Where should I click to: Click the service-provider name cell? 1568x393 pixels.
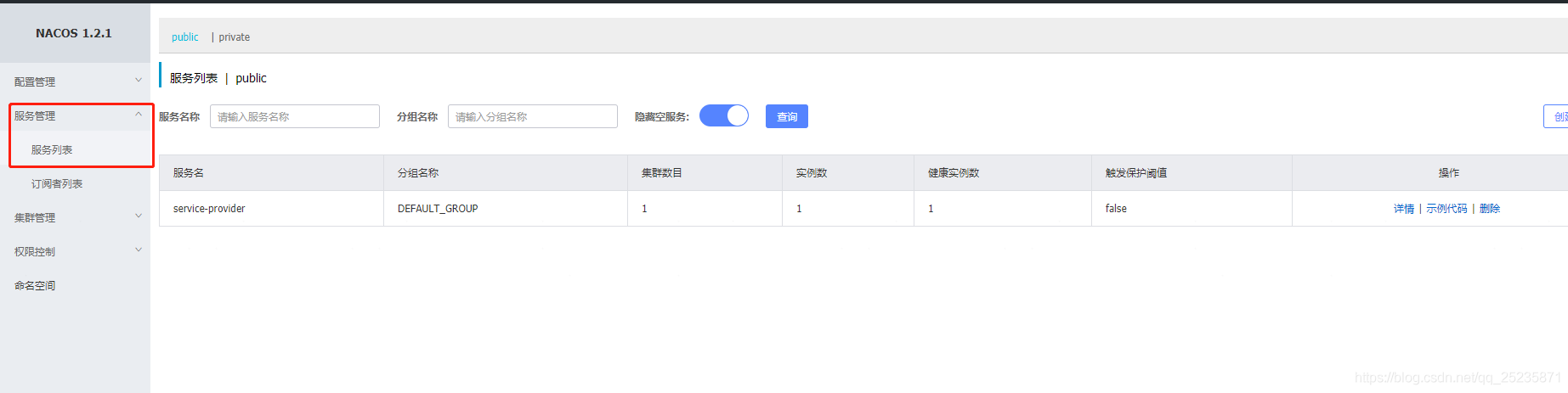(272, 208)
